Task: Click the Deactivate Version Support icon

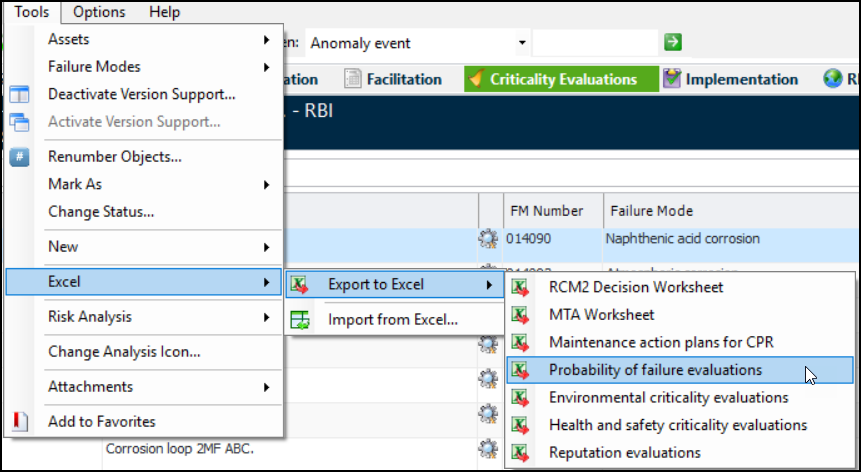Action: pos(20,95)
